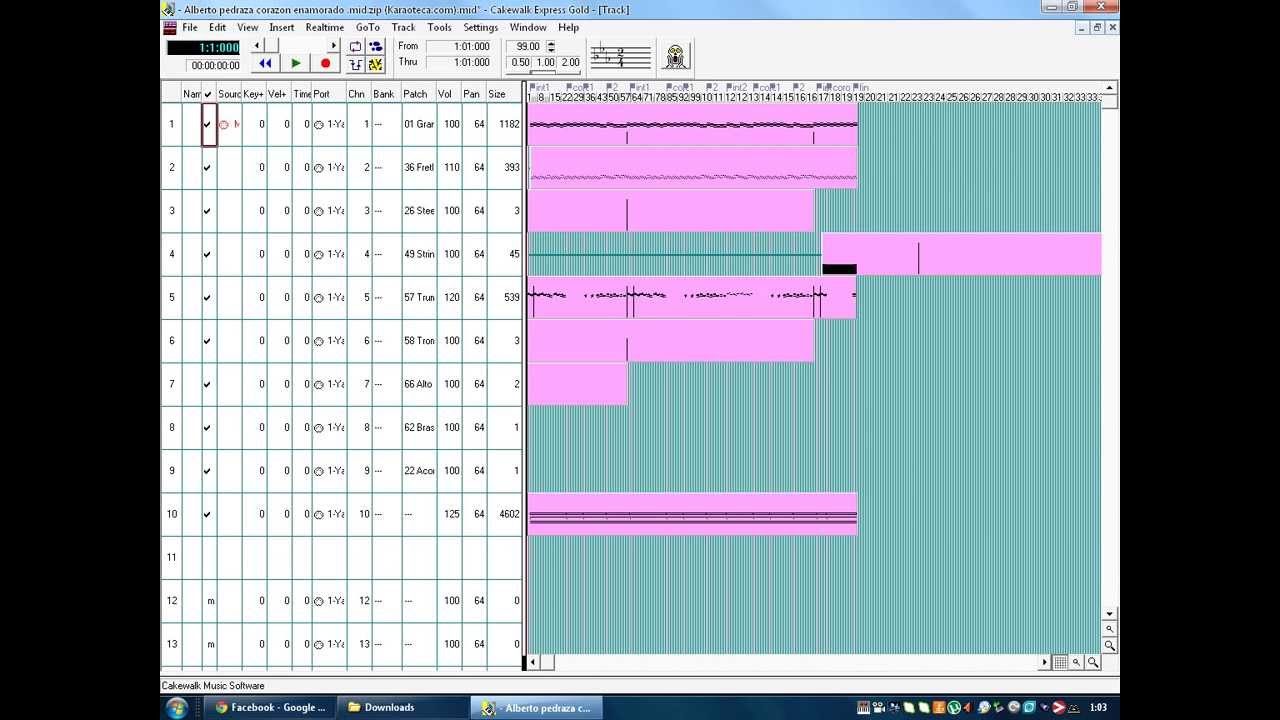Image resolution: width=1280 pixels, height=720 pixels.
Task: Select the 57 Trun patch cell on track 5
Action: [x=419, y=298]
